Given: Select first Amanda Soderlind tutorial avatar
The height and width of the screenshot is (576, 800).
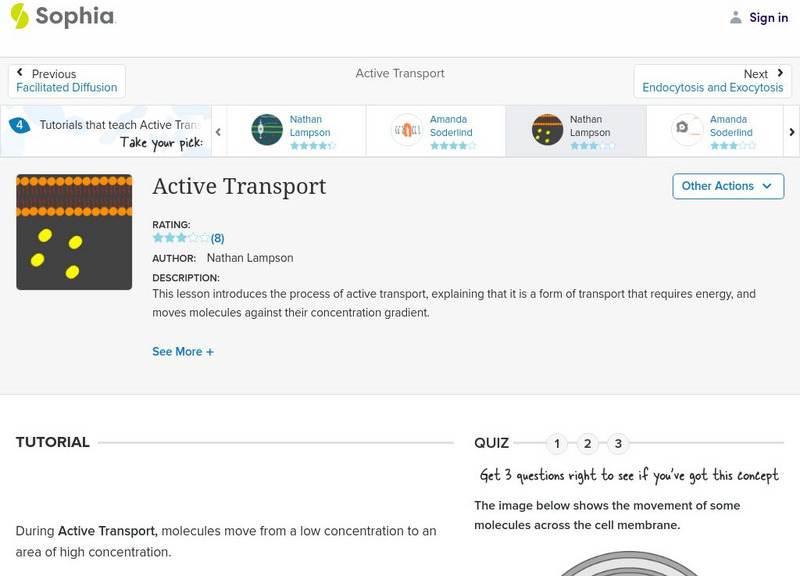Looking at the screenshot, I should (407, 130).
